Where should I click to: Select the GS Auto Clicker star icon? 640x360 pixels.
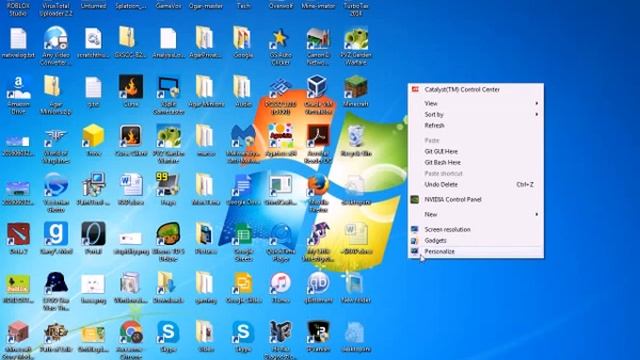280,38
